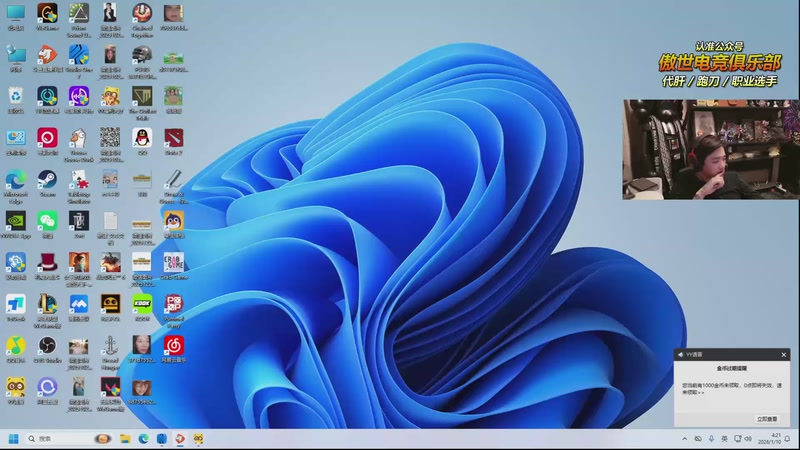The image size is (800, 450).
Task: Open the volume speaker tray icon
Action: (748, 439)
